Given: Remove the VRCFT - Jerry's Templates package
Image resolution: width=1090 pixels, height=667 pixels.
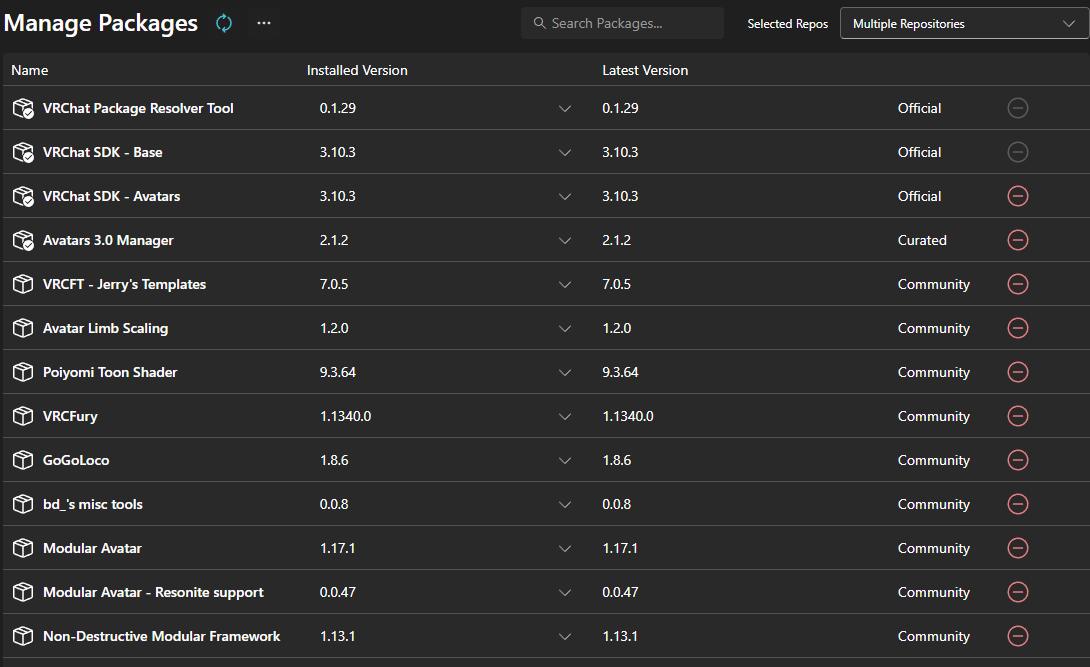Looking at the screenshot, I should pos(1018,284).
